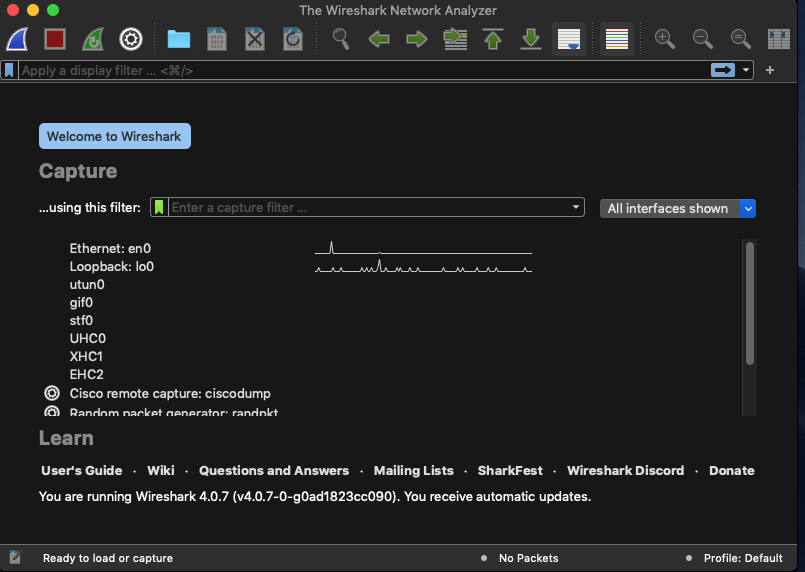Close this capture file icon
805x572 pixels.
(255, 39)
